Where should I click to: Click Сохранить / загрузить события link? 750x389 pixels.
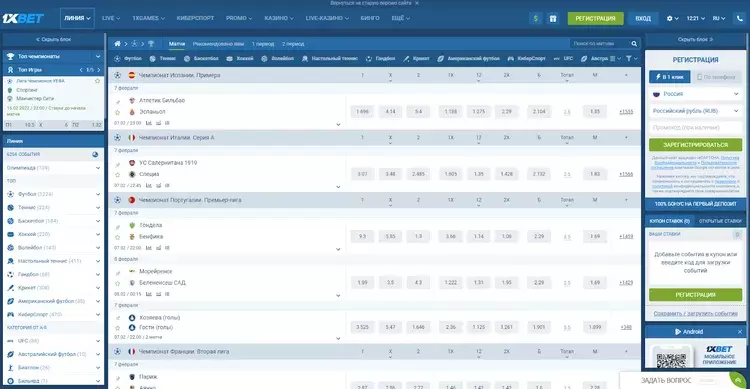coord(695,313)
